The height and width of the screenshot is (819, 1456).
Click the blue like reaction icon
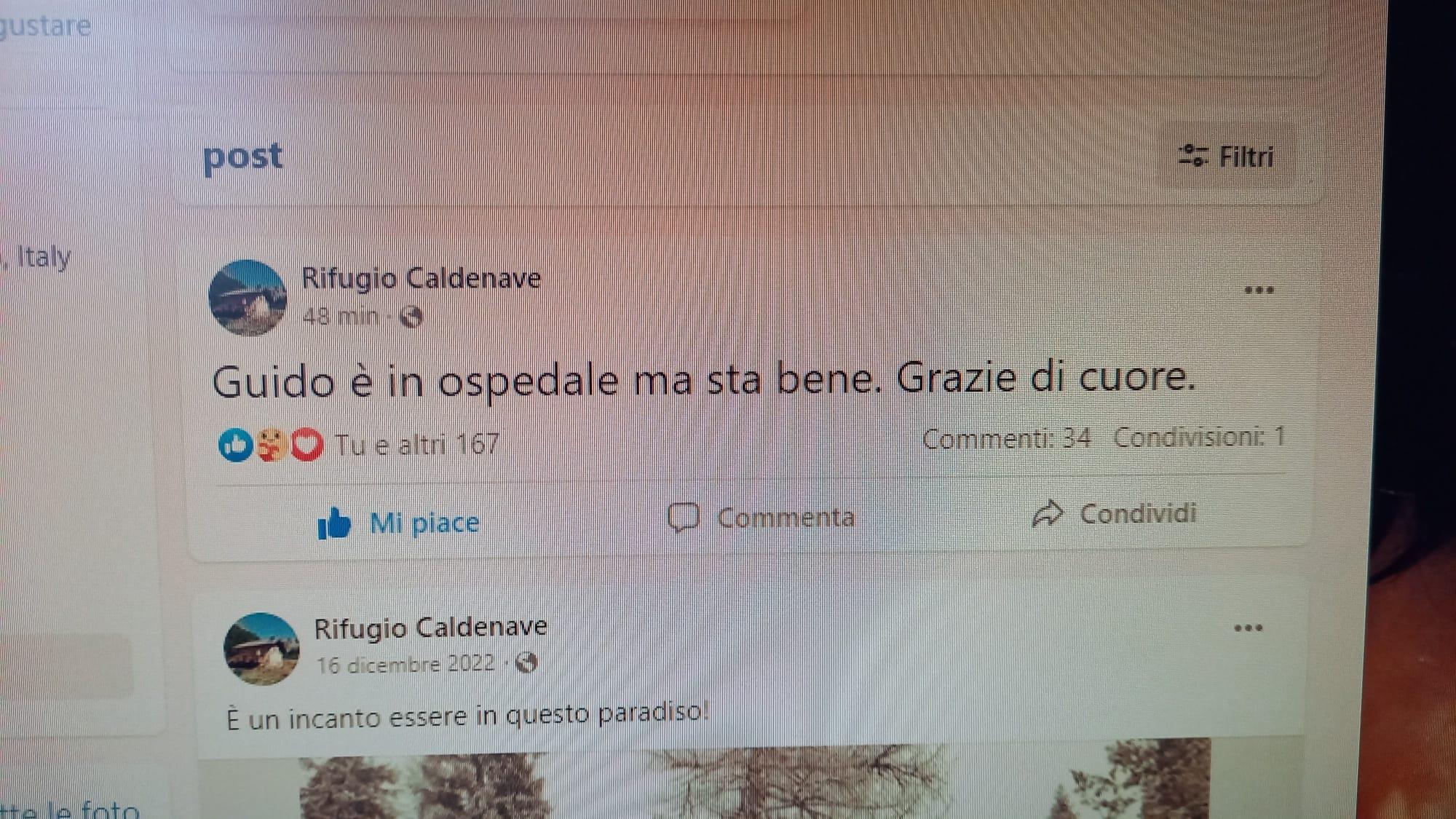[x=236, y=445]
